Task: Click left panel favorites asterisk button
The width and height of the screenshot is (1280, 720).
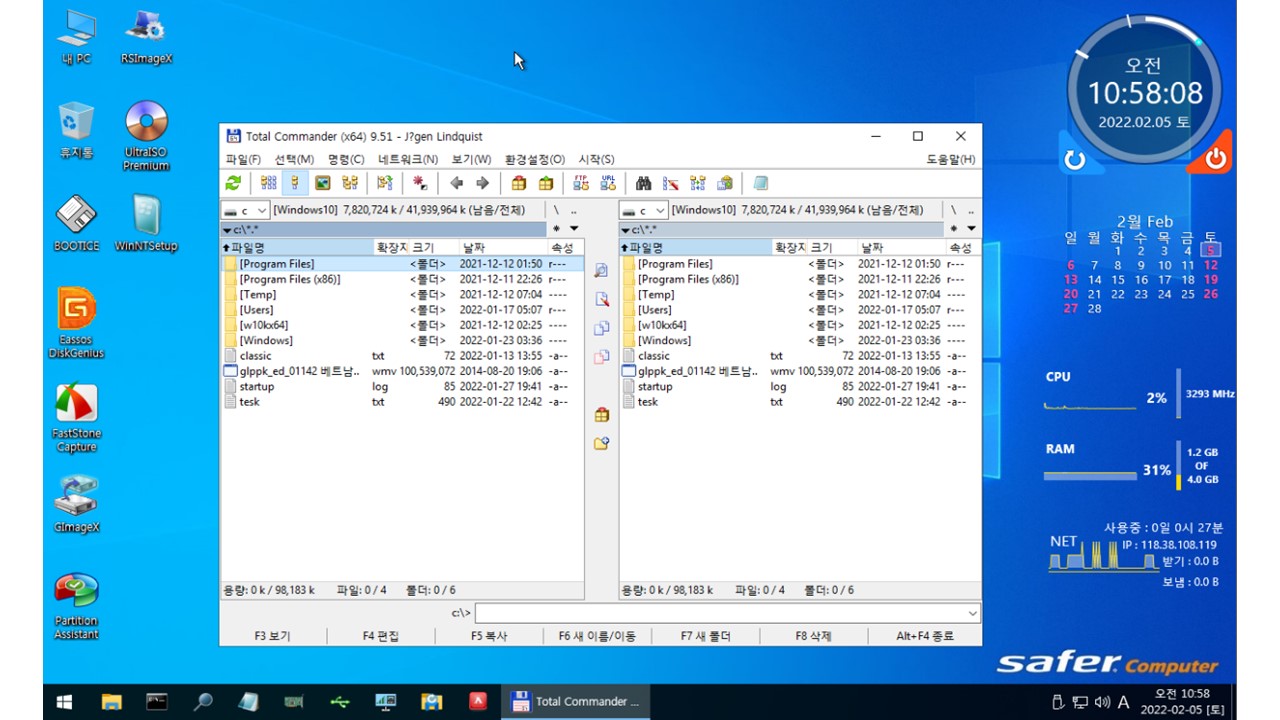Action: [557, 229]
